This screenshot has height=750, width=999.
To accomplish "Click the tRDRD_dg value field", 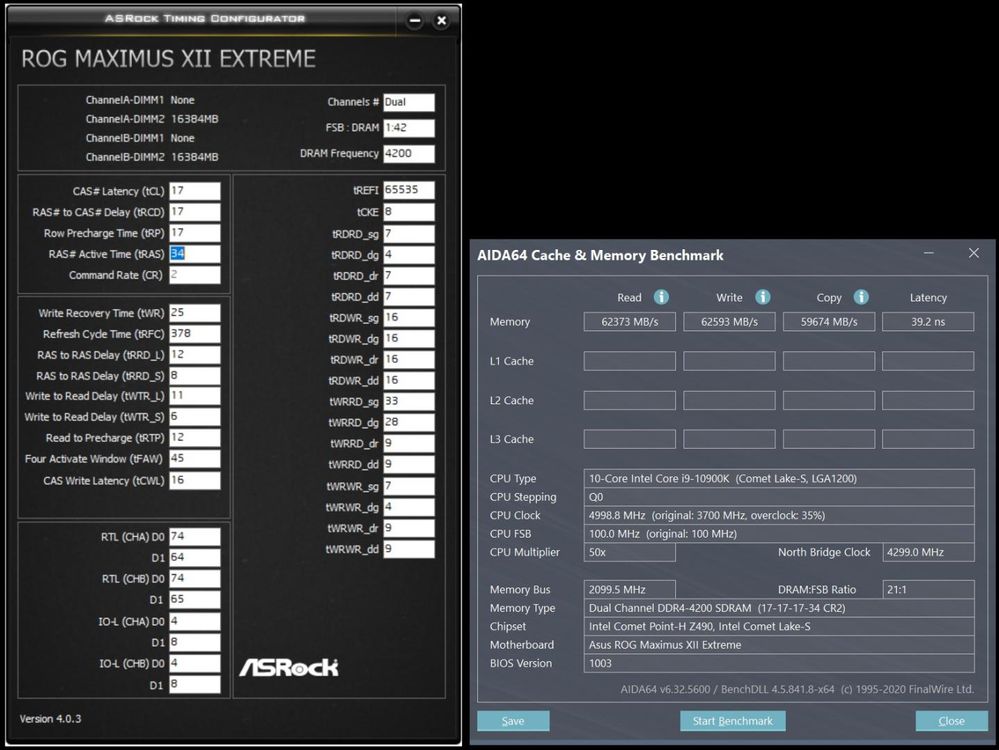I will click(409, 255).
